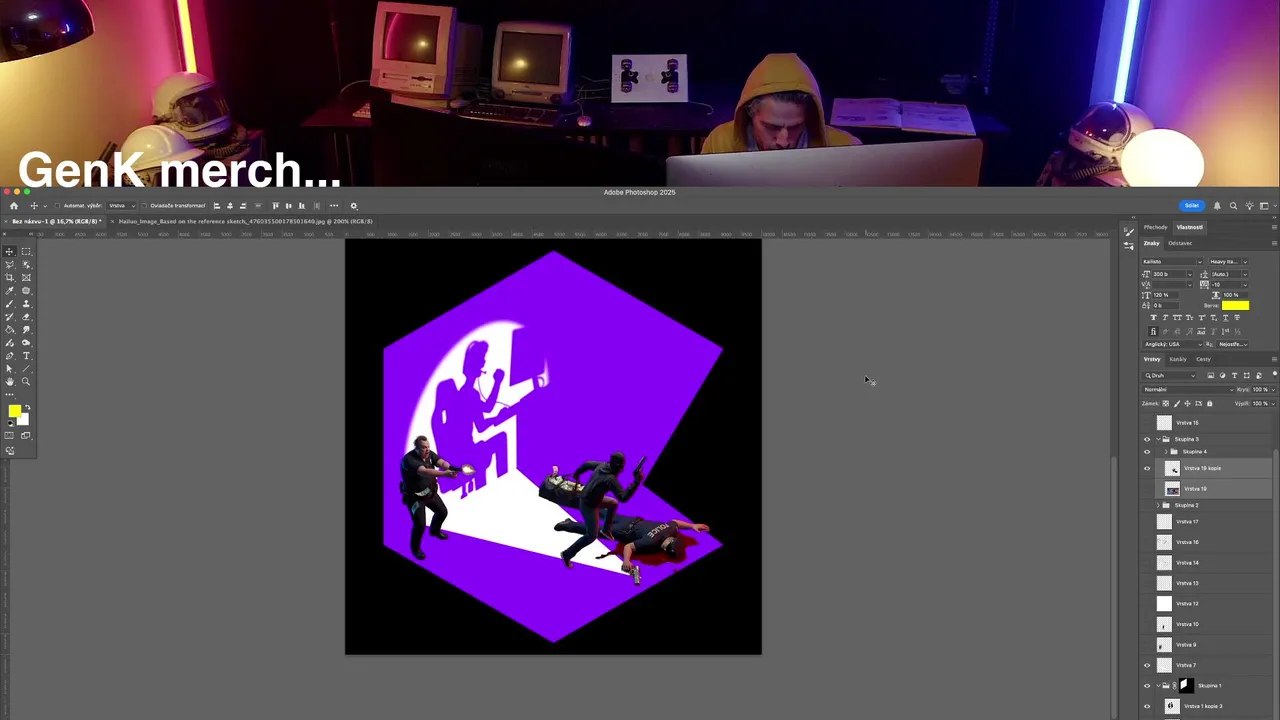Select the Rectangular Marquee tool
Viewport: 1280px width, 720px height.
pos(26,251)
